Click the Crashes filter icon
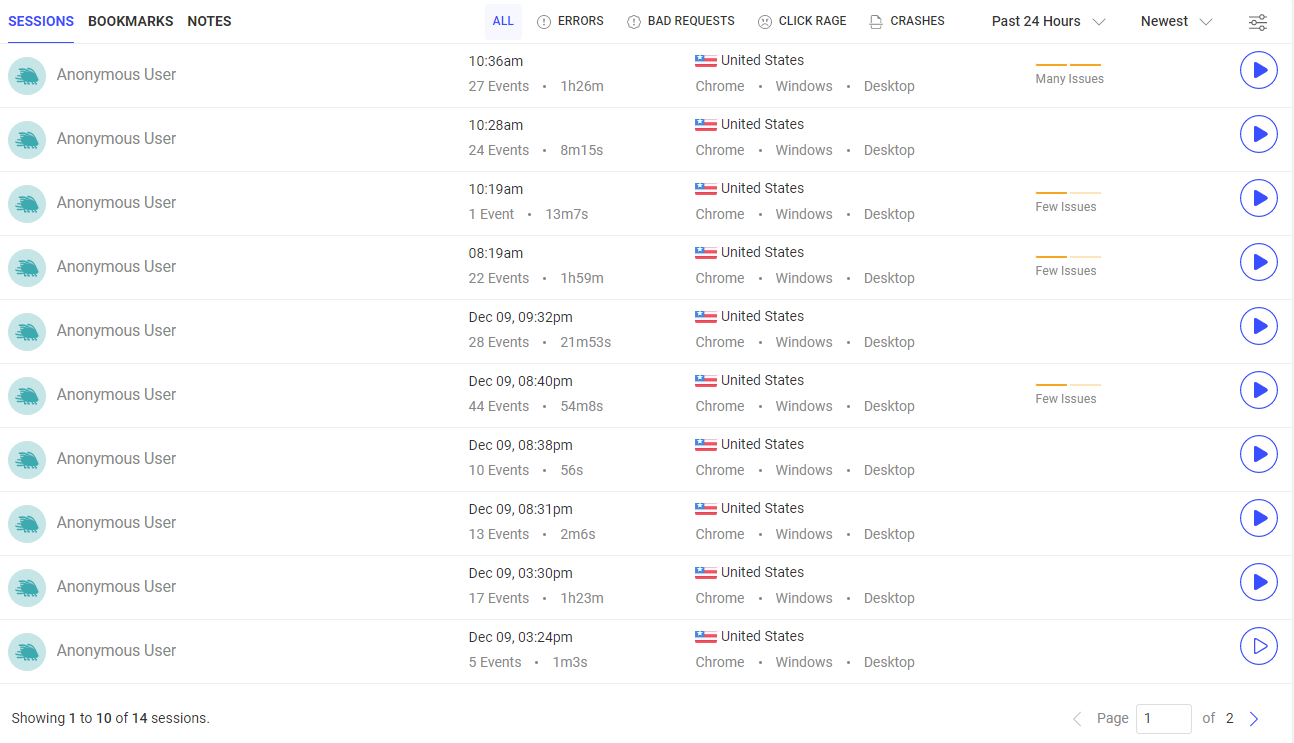Image resolution: width=1294 pixels, height=743 pixels. pyautogui.click(x=876, y=22)
